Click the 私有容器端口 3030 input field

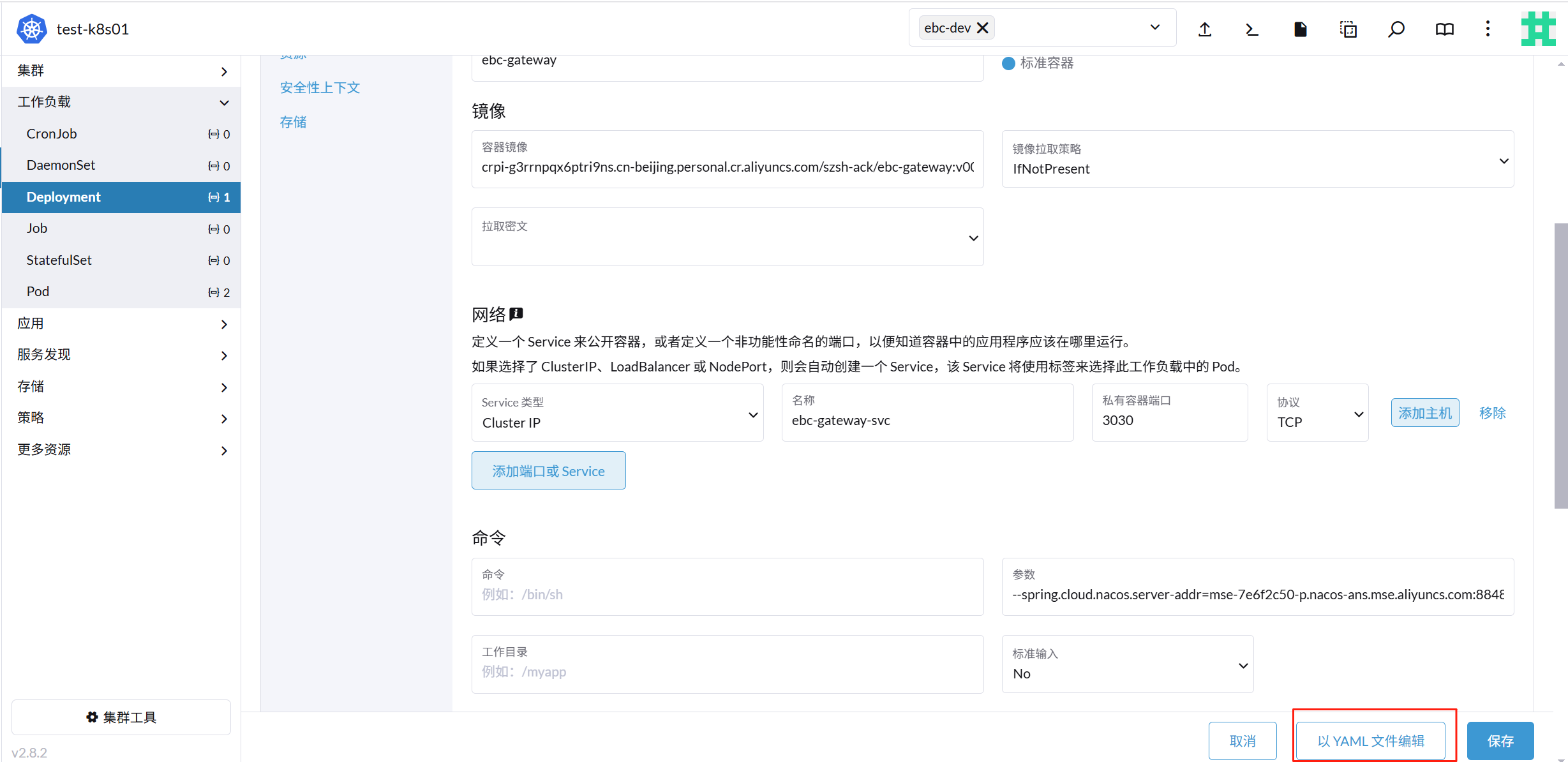coord(1169,420)
